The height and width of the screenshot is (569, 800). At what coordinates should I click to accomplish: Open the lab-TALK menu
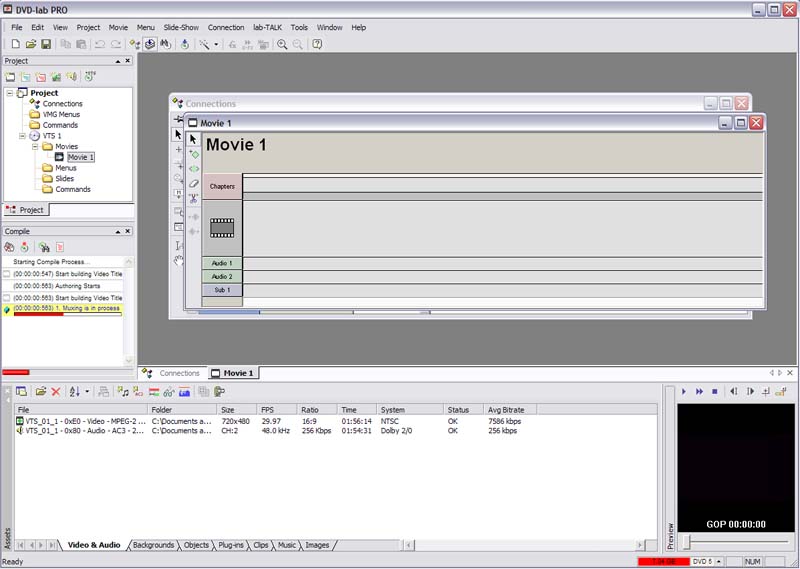(267, 28)
